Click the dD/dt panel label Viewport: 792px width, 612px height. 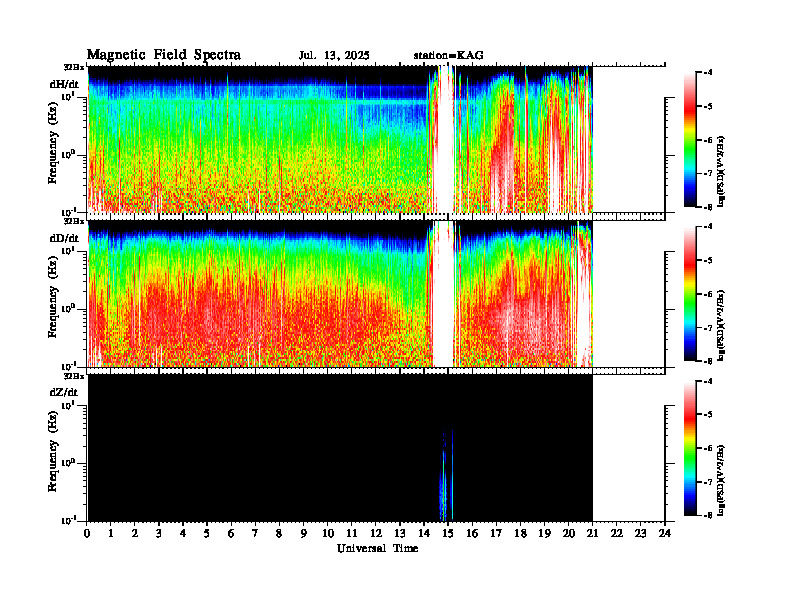coord(64,238)
